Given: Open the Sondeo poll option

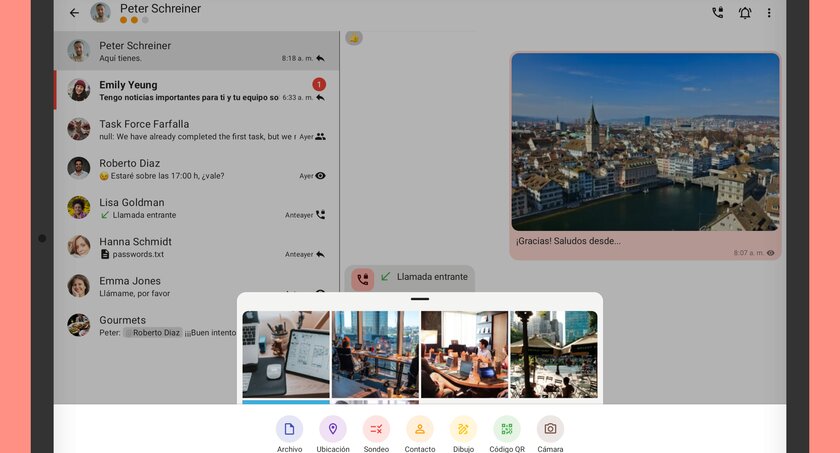Looking at the screenshot, I should (376, 429).
